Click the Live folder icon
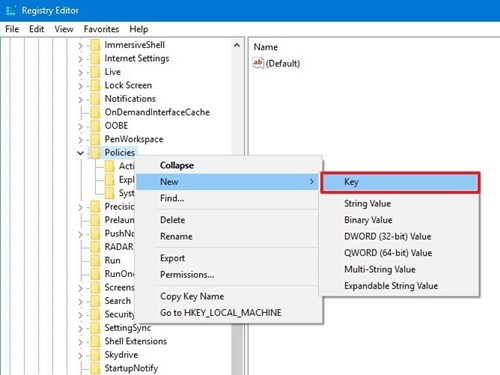Viewport: 500px width, 375px height. pos(95,72)
